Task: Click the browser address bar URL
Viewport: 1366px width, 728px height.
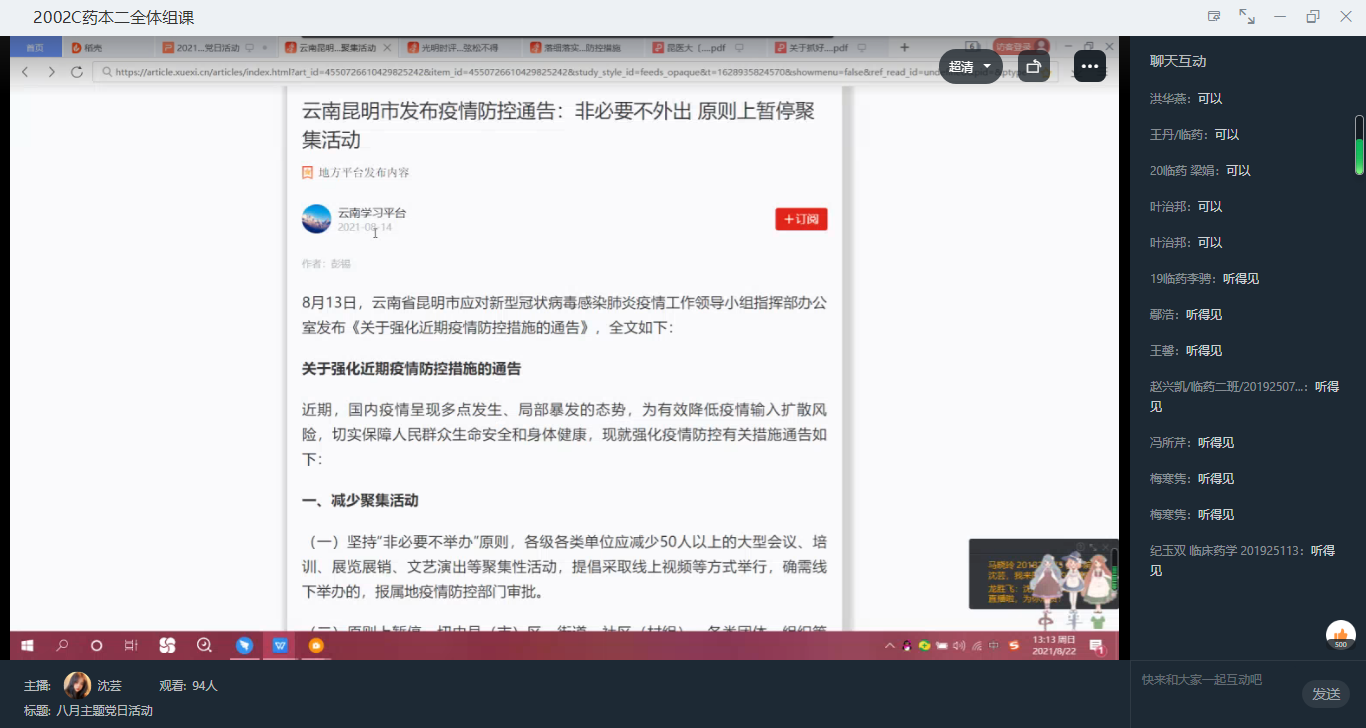Action: (500, 72)
